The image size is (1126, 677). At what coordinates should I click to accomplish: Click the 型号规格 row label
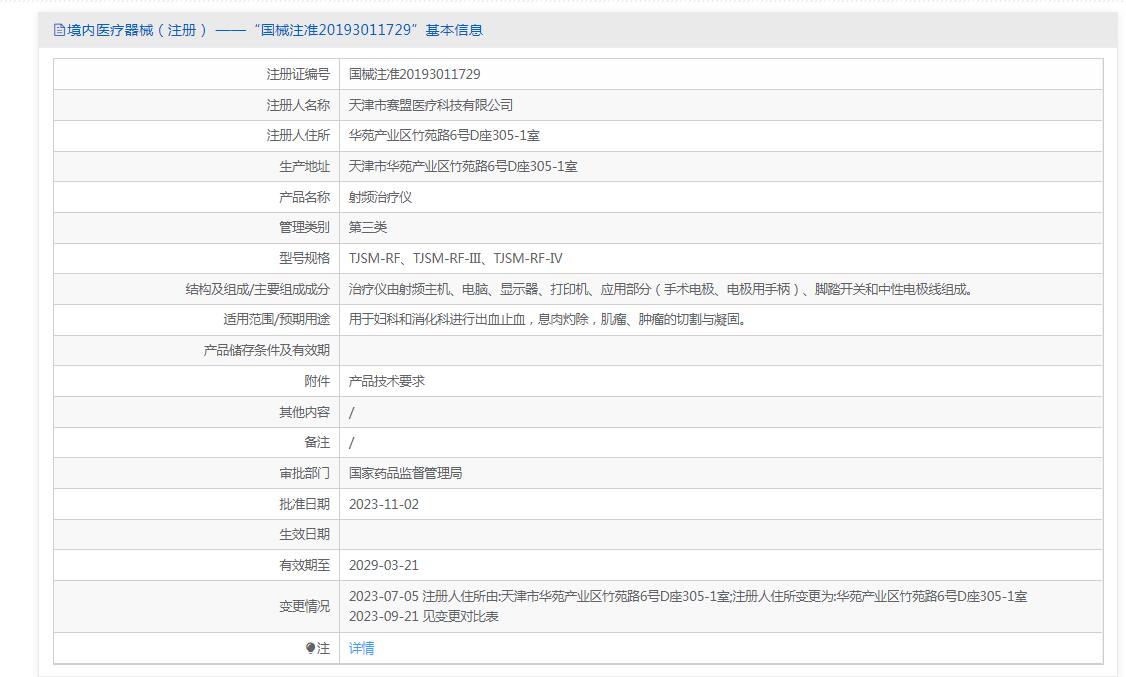(x=304, y=258)
